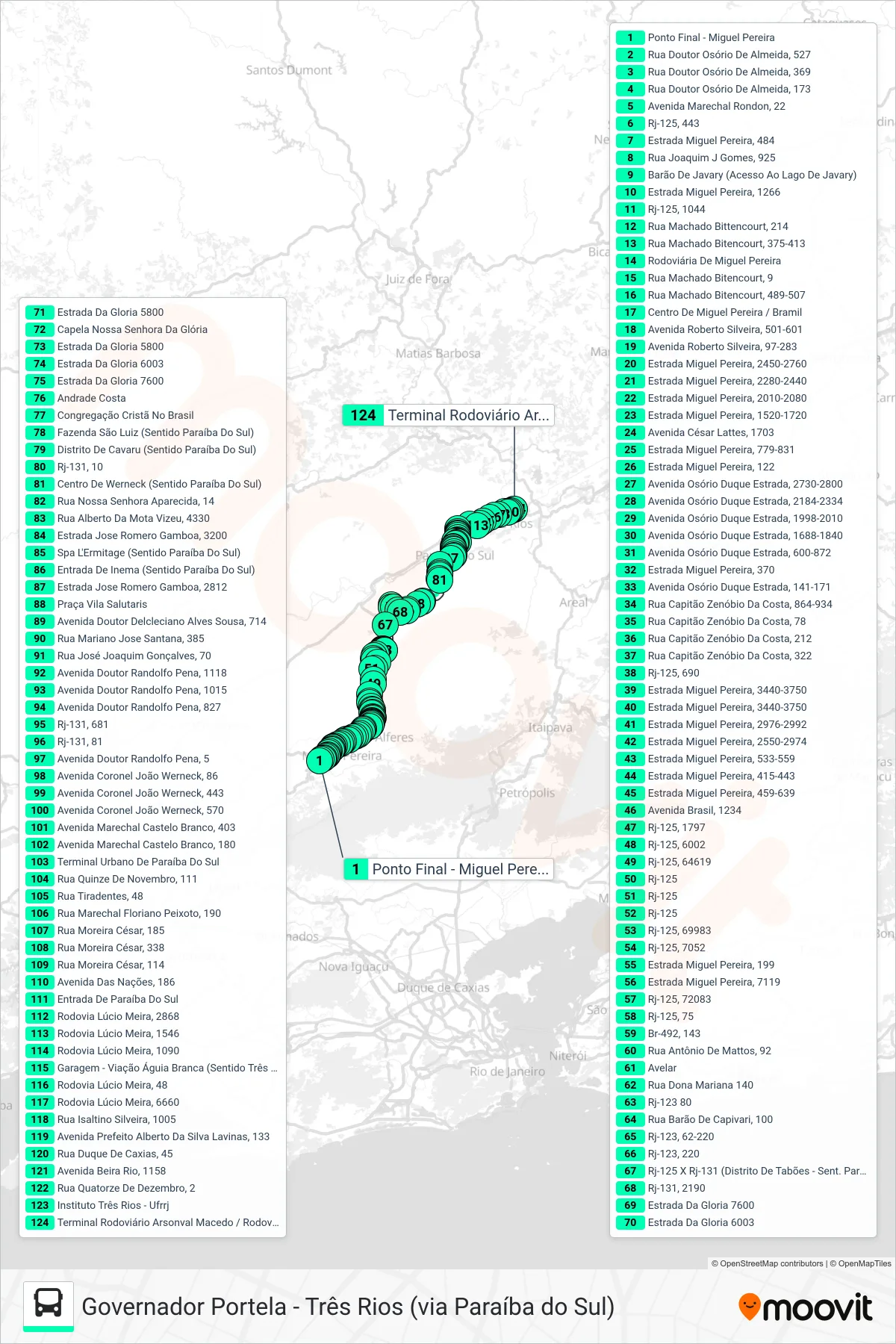The width and height of the screenshot is (896, 1344).
Task: Select stop Avenida Roberto Silveira, 501-601
Action: (x=709, y=329)
